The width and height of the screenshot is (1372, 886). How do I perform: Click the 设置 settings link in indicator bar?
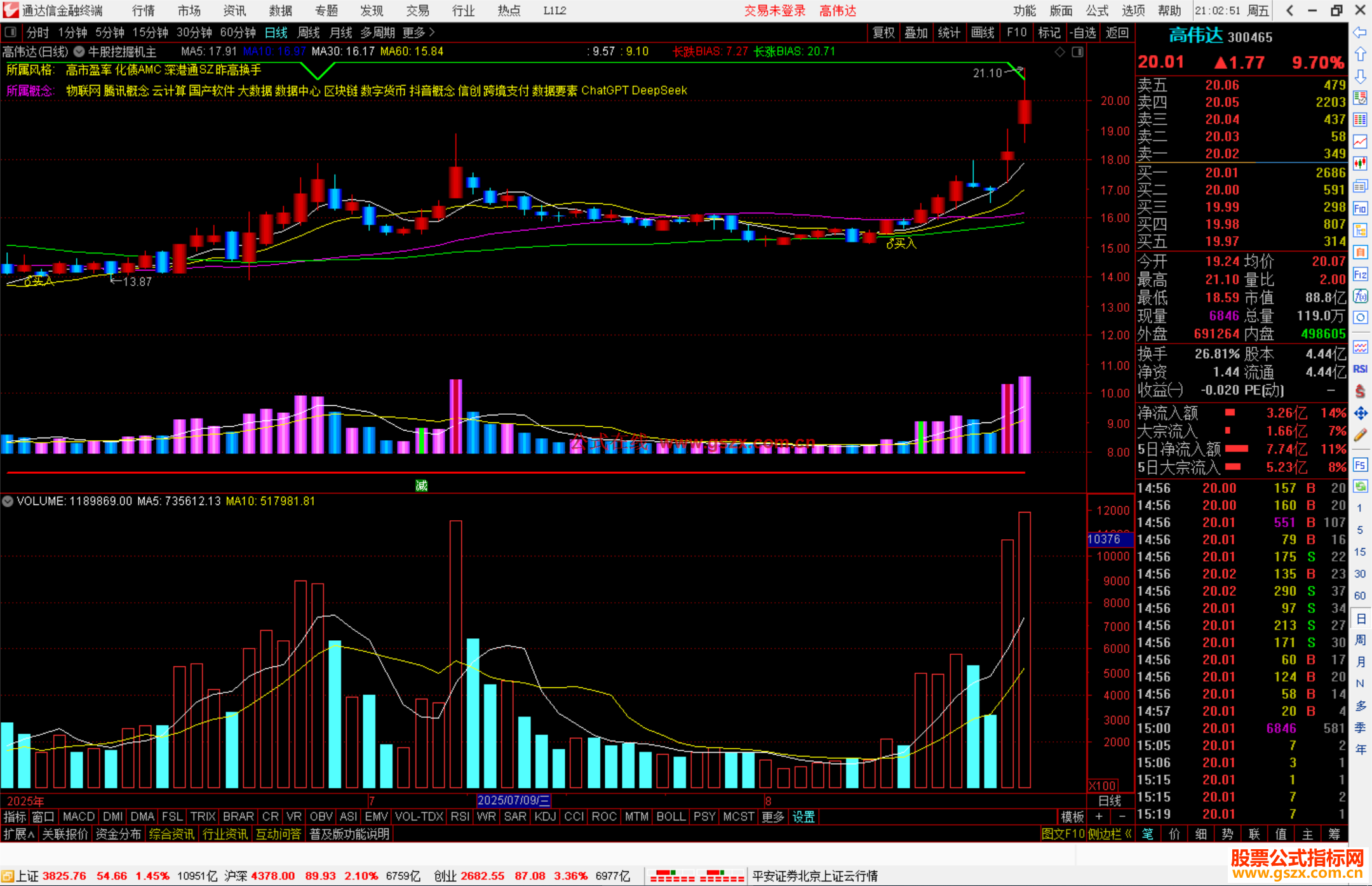(x=804, y=817)
